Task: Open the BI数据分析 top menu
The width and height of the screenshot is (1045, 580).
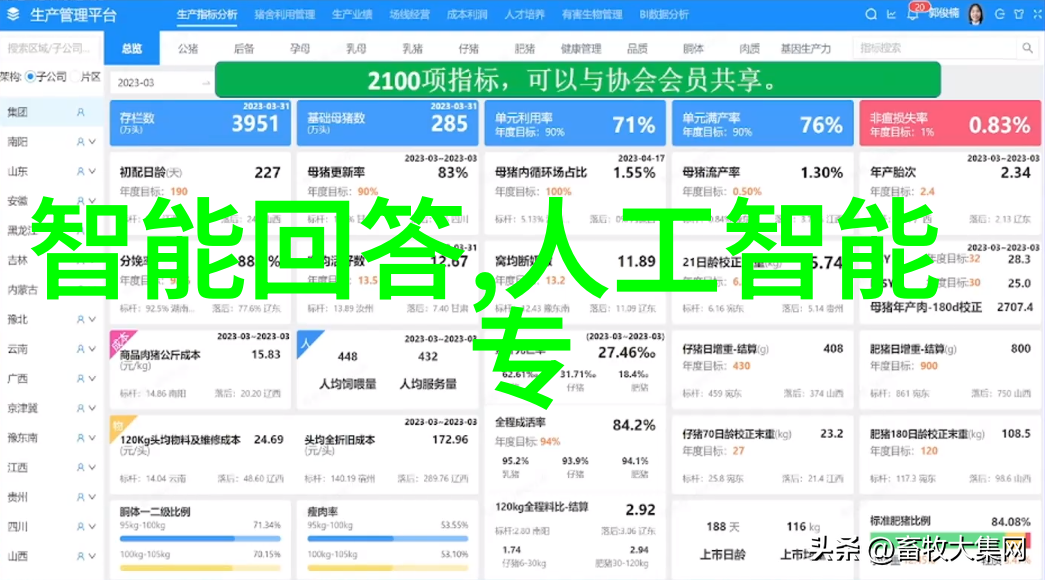Action: point(664,14)
